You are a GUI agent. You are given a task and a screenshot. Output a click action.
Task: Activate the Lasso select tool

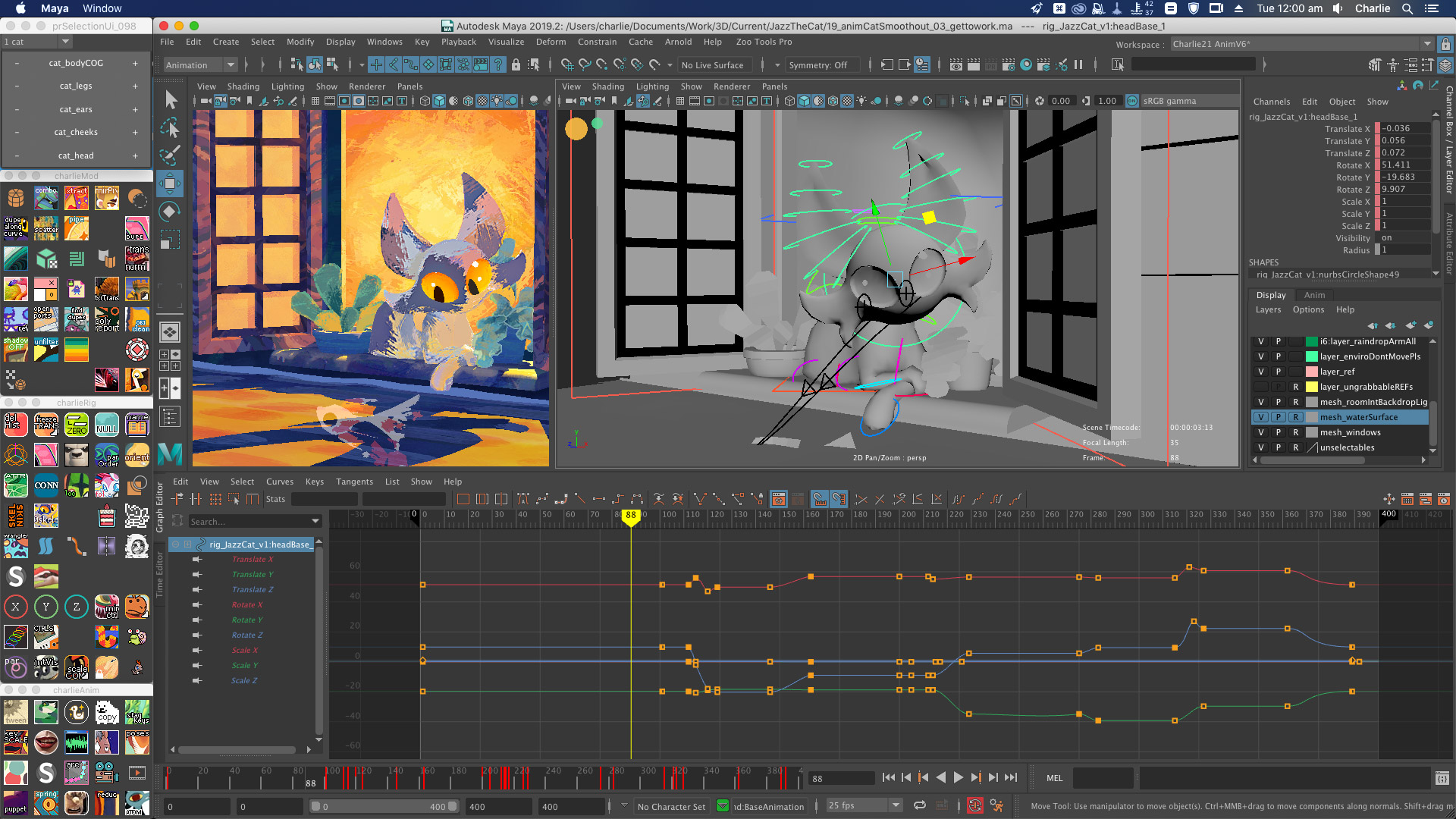171,127
